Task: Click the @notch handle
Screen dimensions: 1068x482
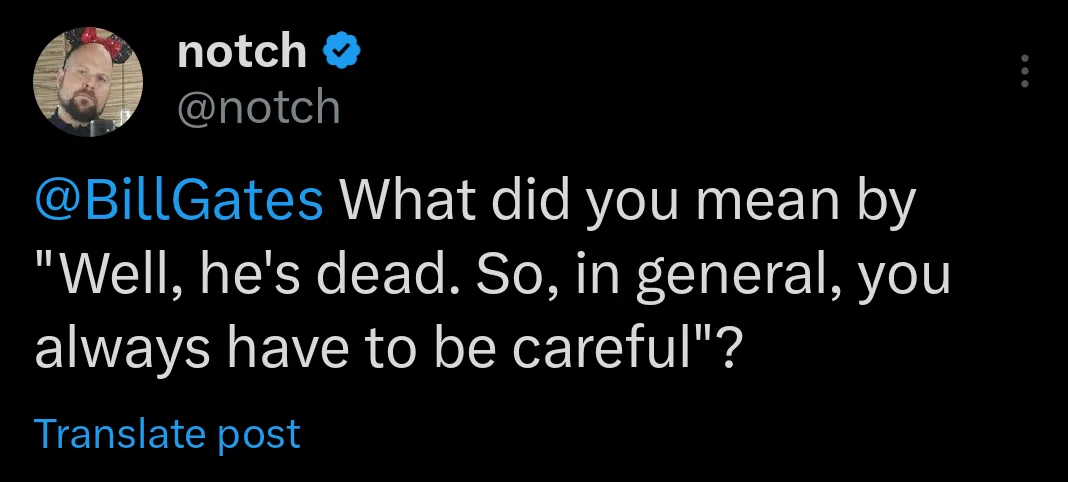Action: click(258, 108)
